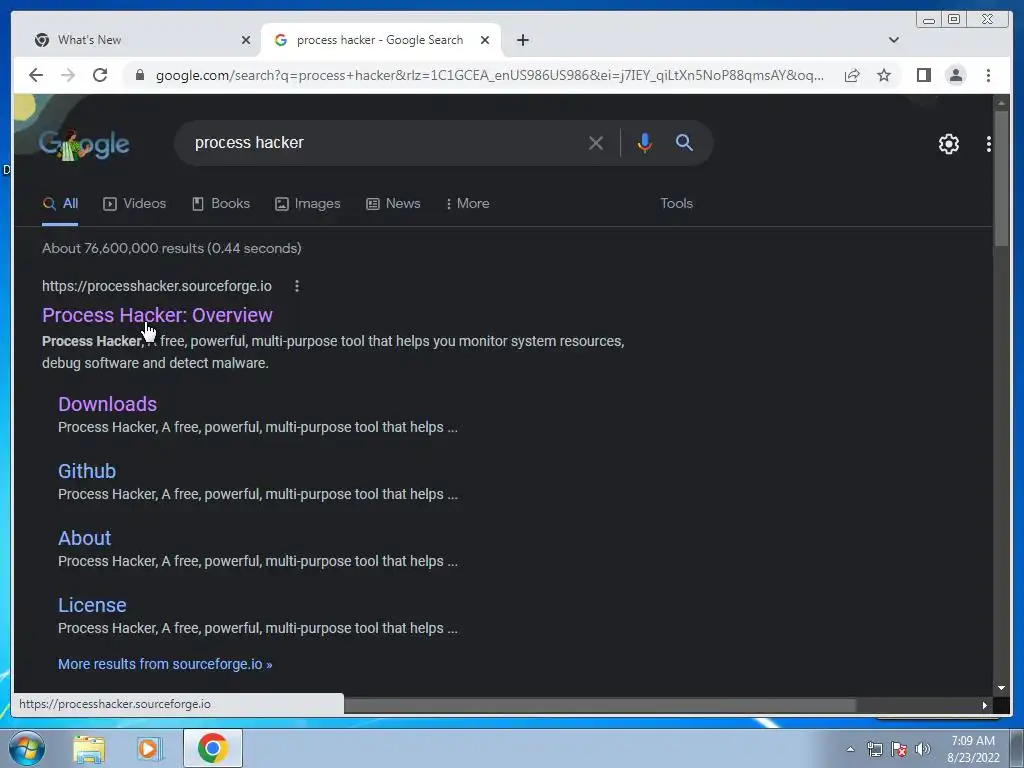The height and width of the screenshot is (768, 1024).
Task: Close the What's New tab
Action: click(x=246, y=40)
